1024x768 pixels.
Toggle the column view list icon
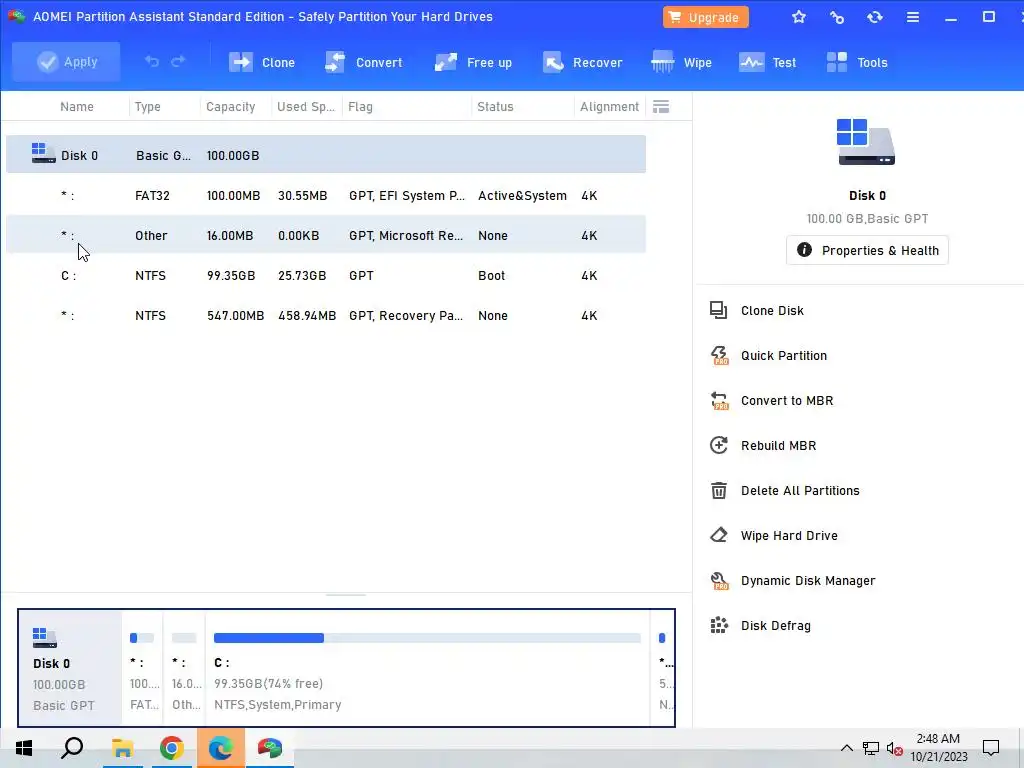[x=661, y=106]
